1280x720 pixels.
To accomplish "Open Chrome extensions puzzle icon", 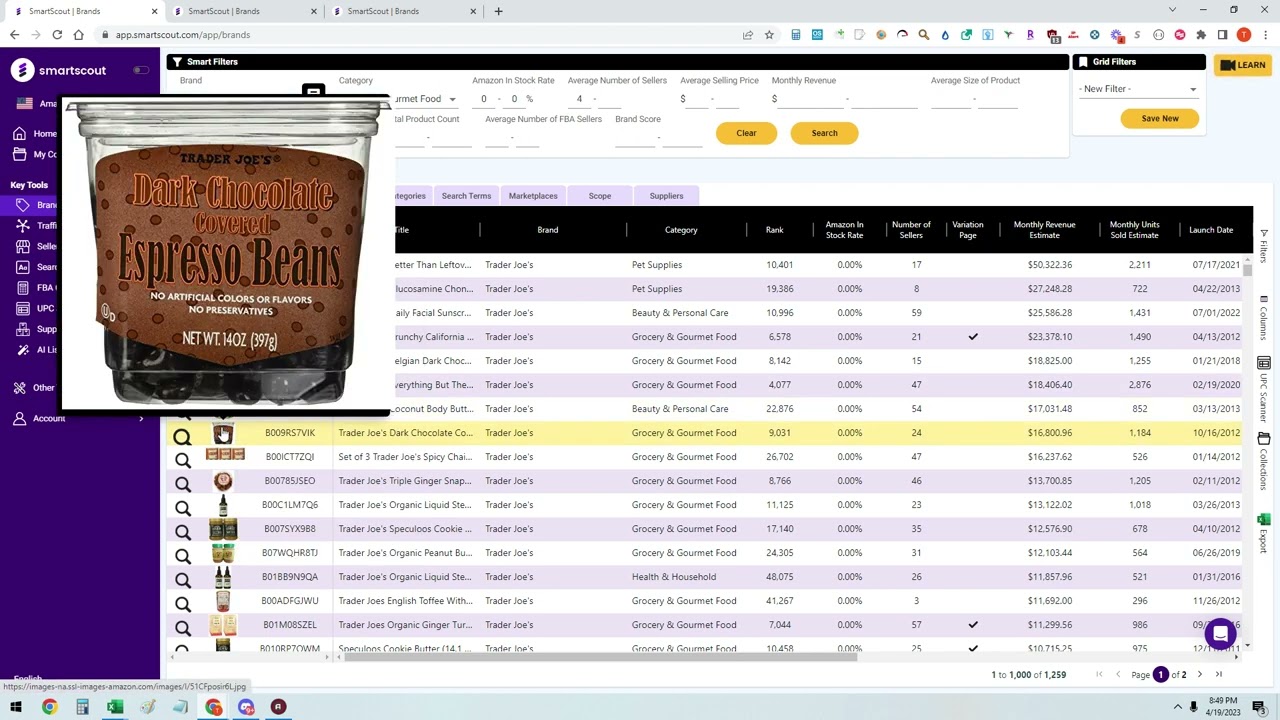I will [x=1201, y=35].
